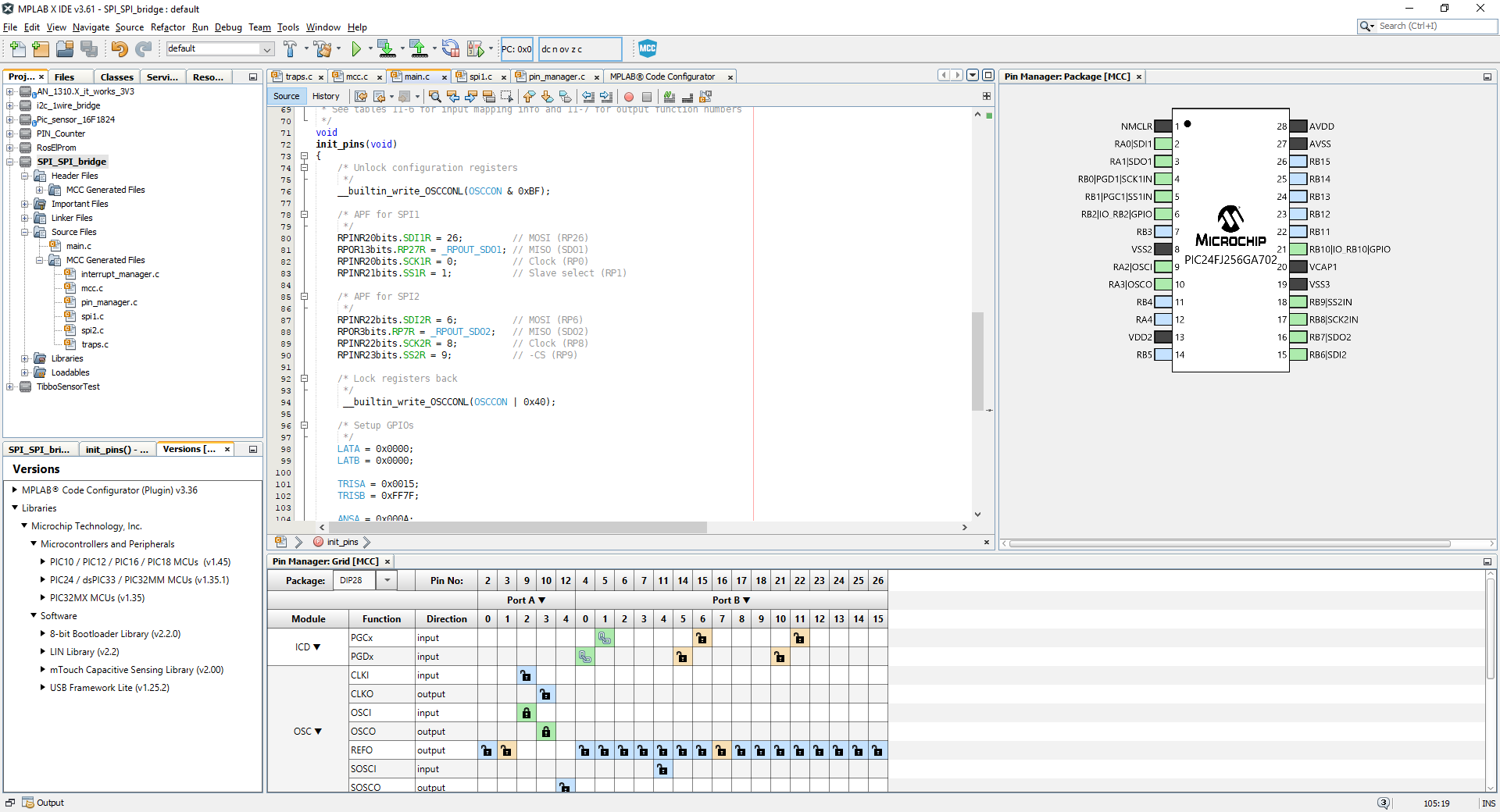The height and width of the screenshot is (812, 1500).
Task: Click the Clean and Build broom icon
Action: [x=322, y=49]
